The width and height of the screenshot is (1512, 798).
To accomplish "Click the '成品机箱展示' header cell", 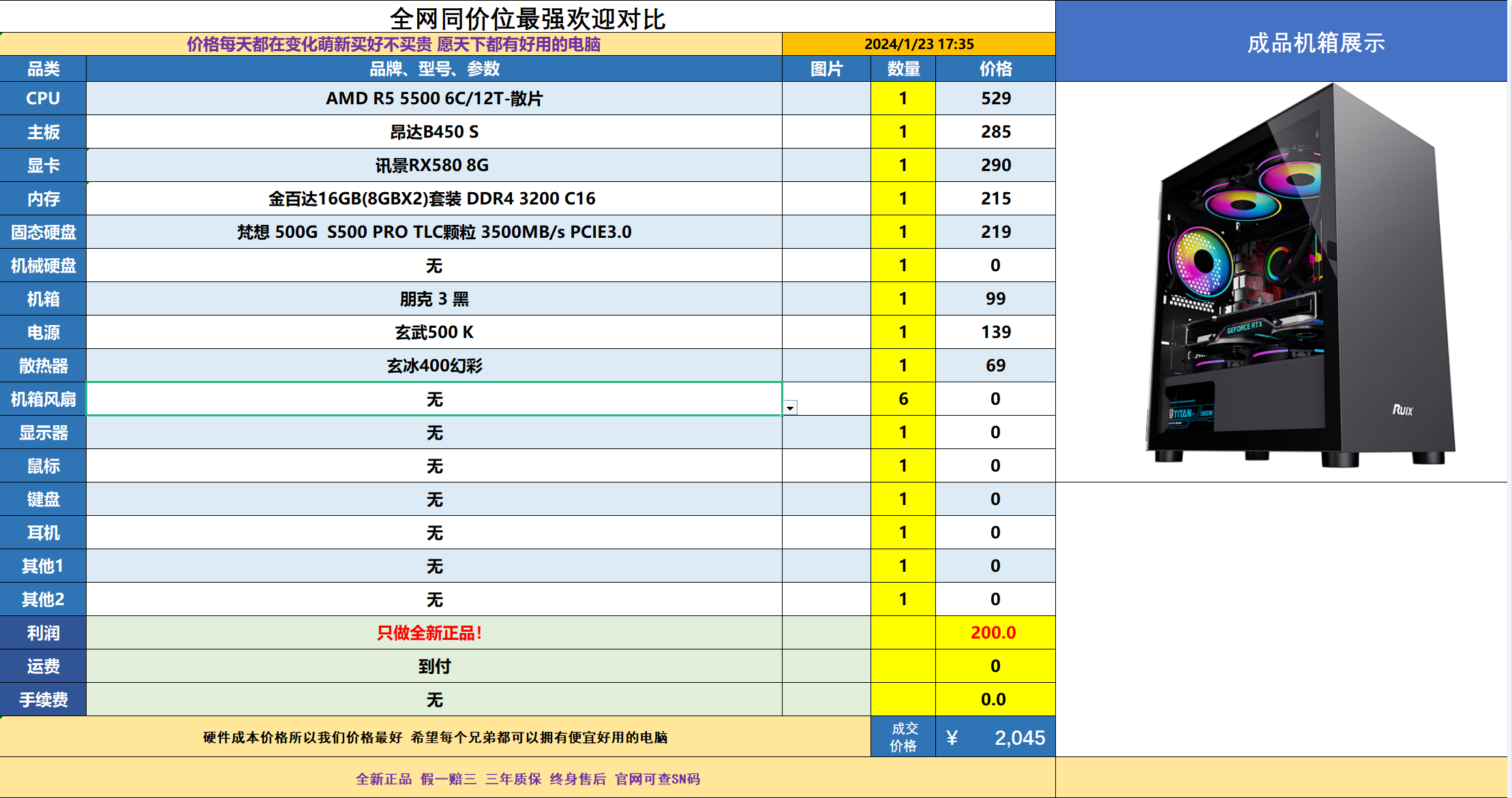I will (1282, 42).
